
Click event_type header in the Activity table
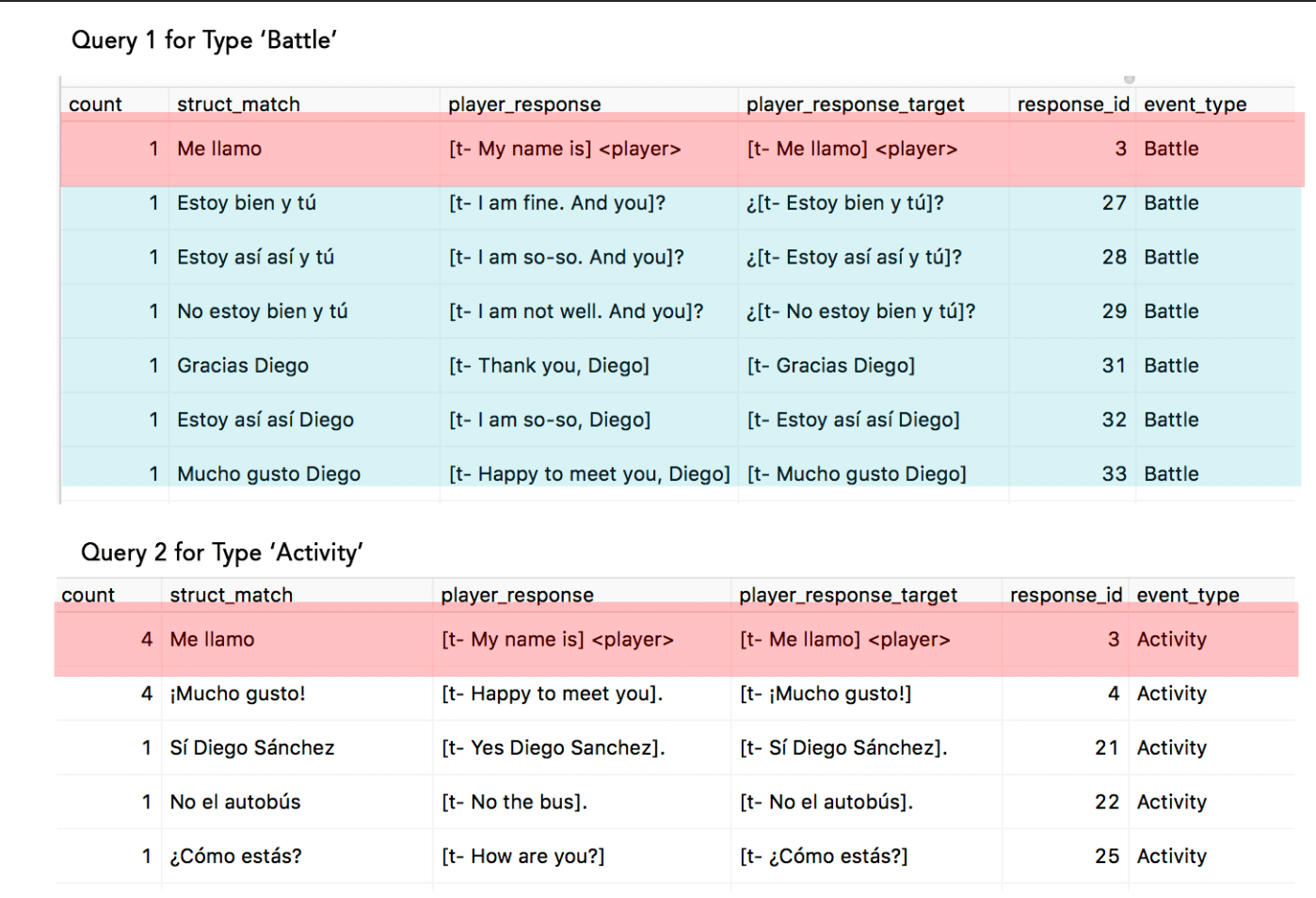[1188, 595]
